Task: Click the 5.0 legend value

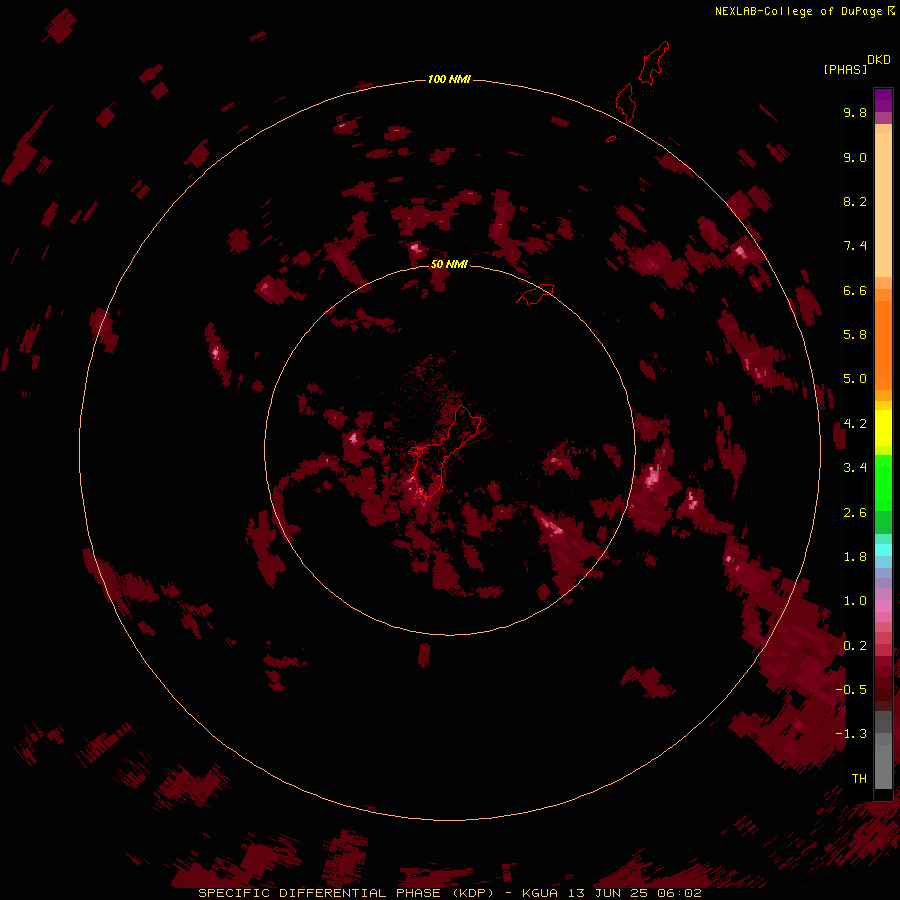Action: pos(855,379)
